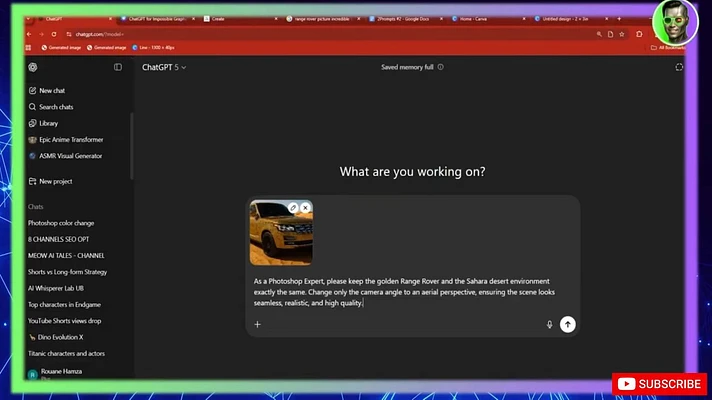
Task: Open the chat "MEOW AI TALES - CHANNEL"
Action: 66,256
